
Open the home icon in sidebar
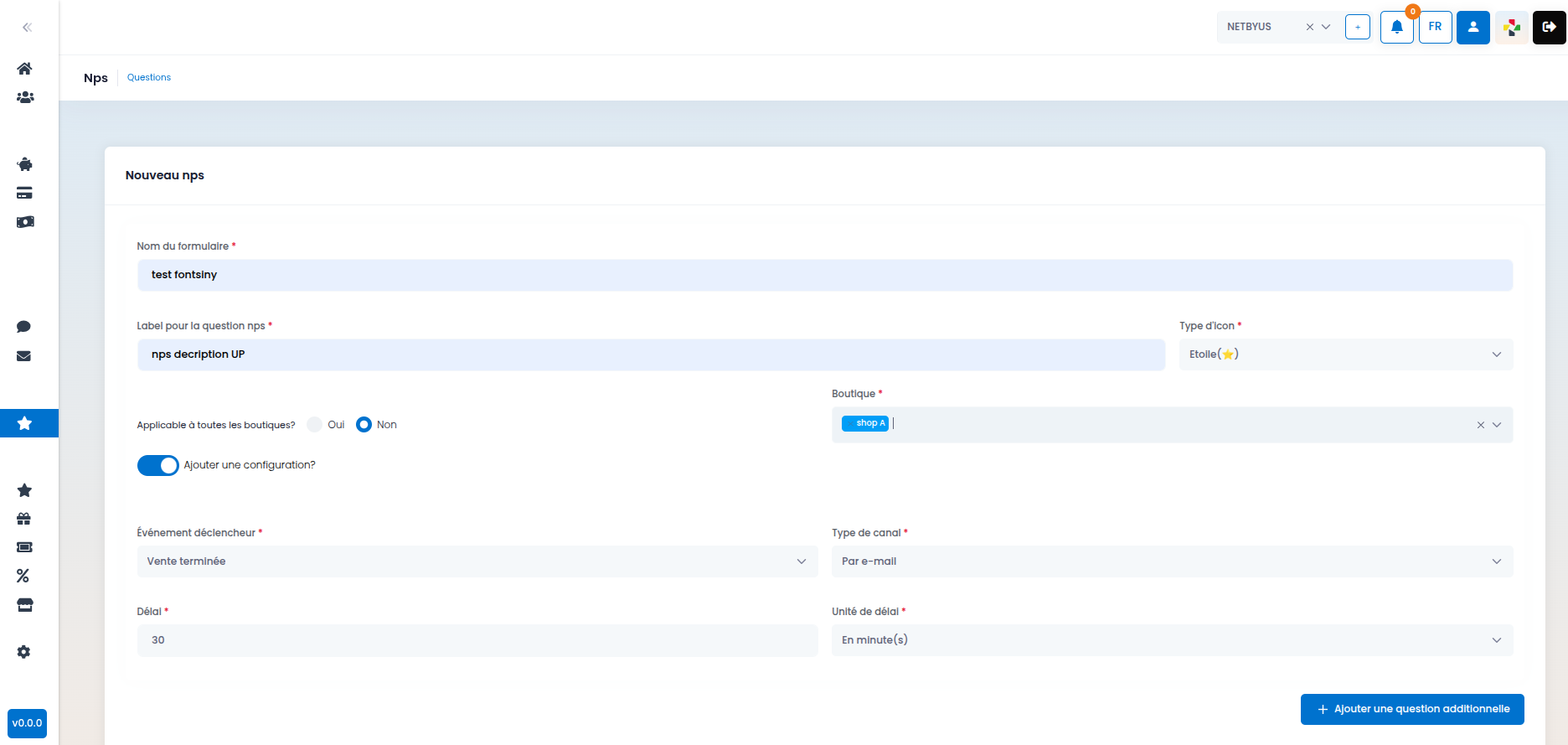[25, 69]
